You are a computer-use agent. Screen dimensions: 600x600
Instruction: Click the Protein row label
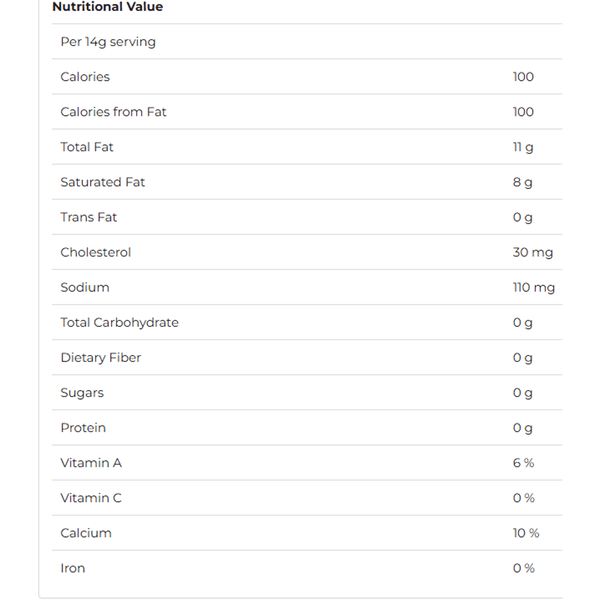click(x=83, y=427)
